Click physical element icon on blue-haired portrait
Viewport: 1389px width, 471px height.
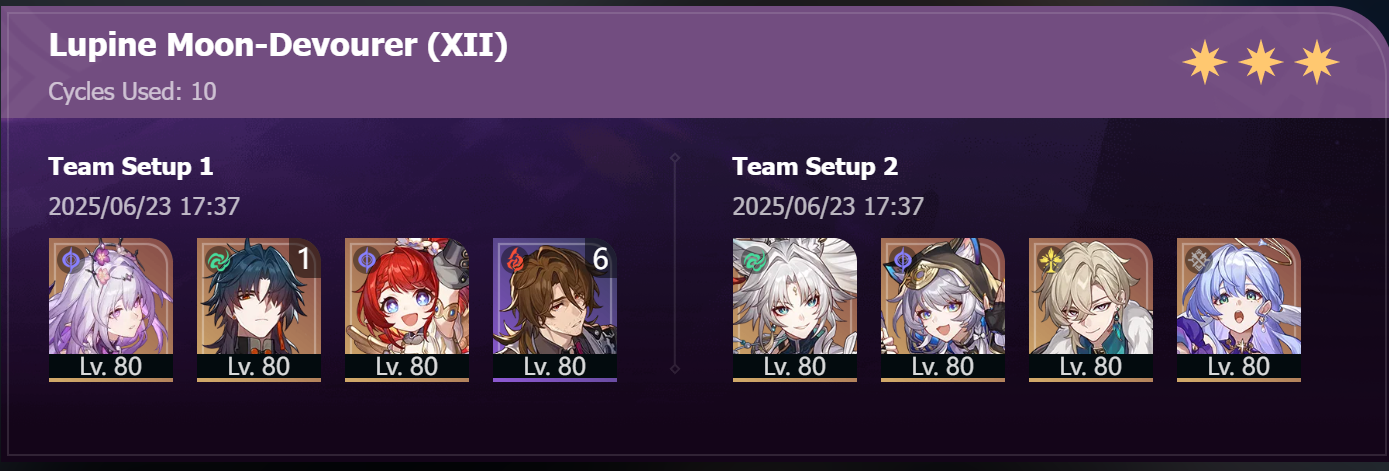(x=1197, y=259)
